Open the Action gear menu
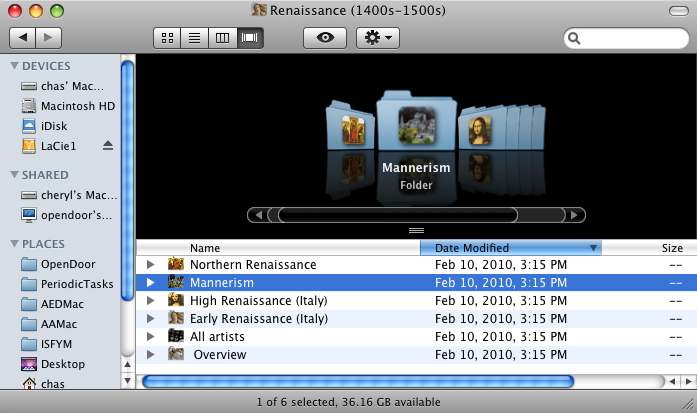 [378, 38]
